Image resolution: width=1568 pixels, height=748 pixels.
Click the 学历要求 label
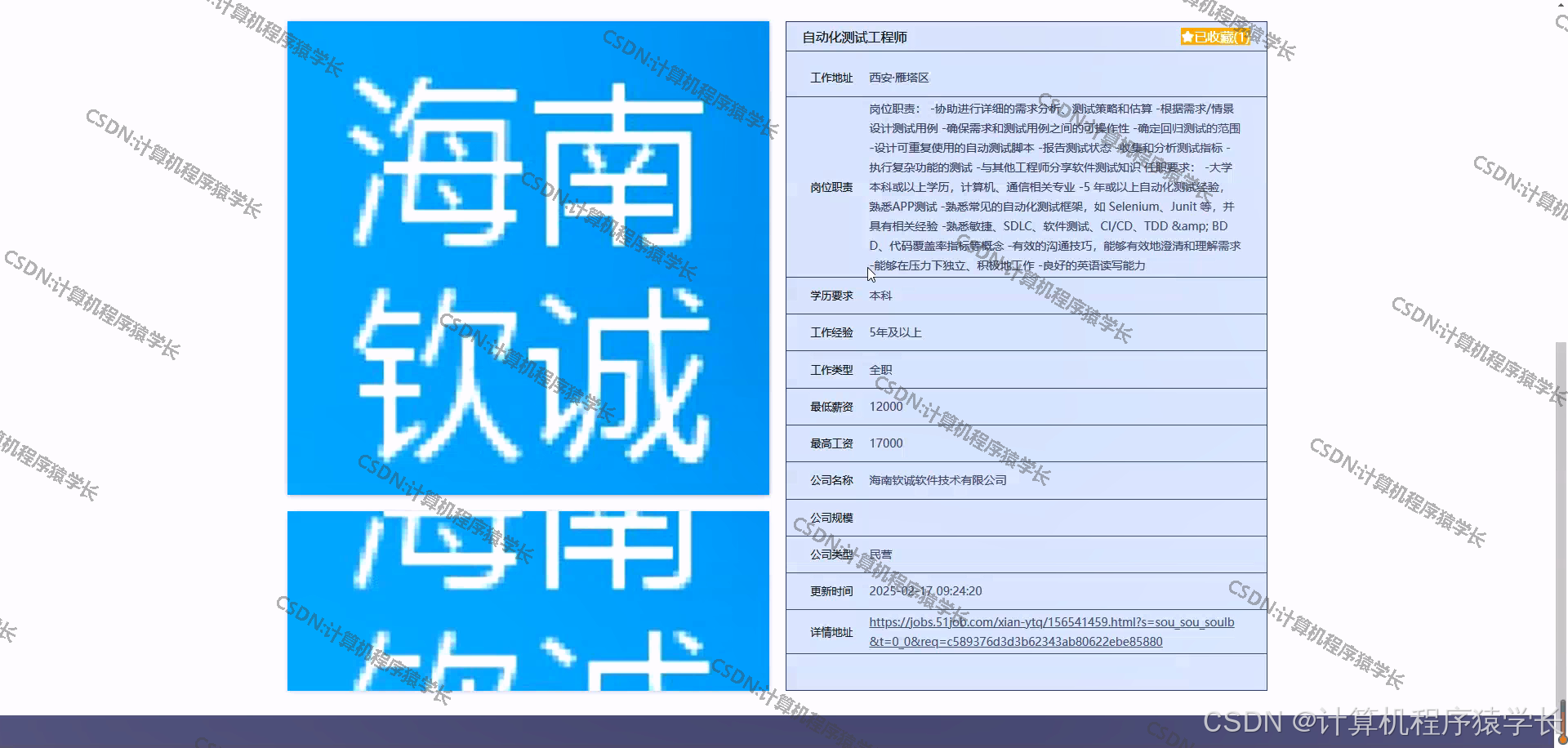pos(831,296)
